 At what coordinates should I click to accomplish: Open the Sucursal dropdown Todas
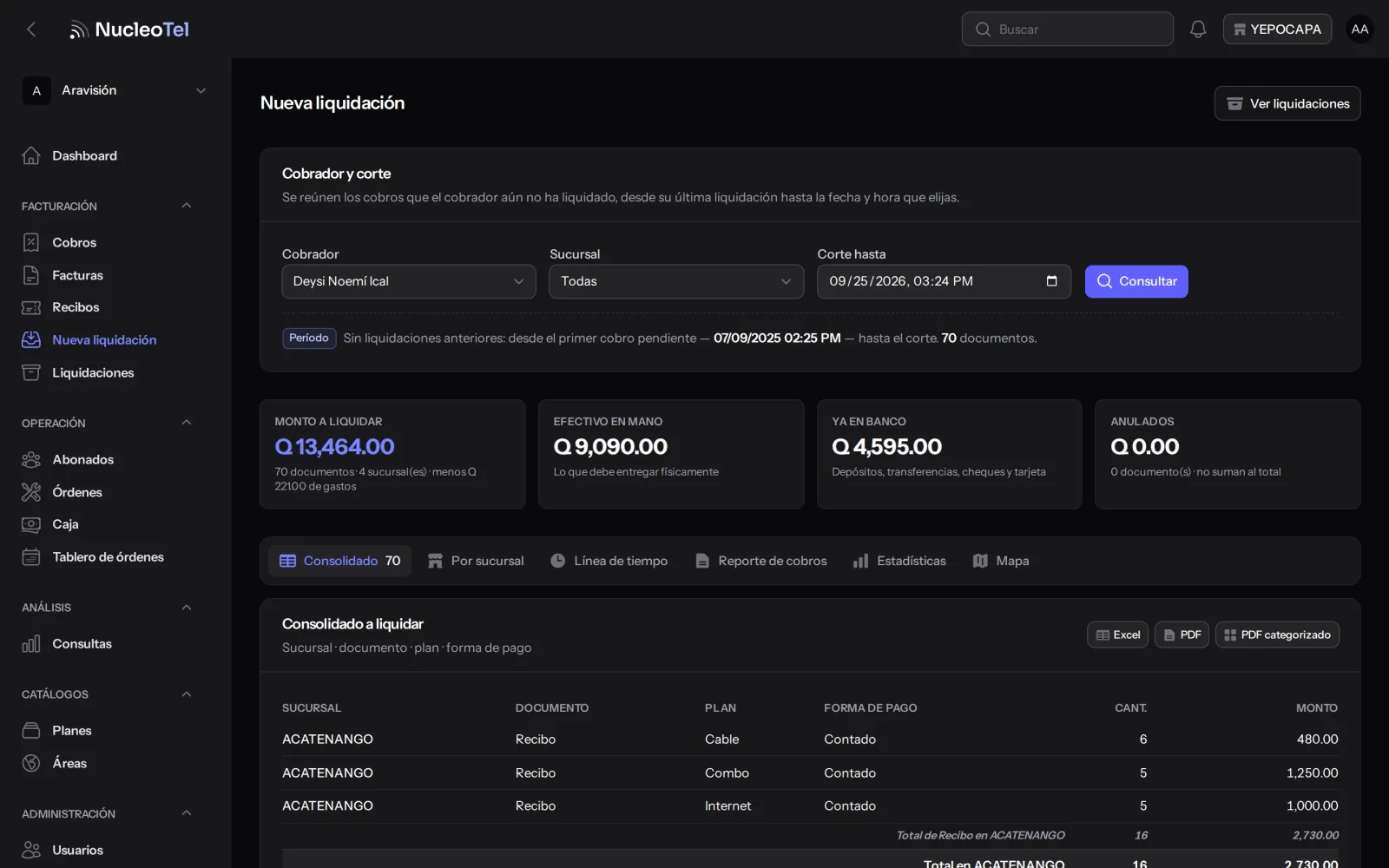click(676, 281)
